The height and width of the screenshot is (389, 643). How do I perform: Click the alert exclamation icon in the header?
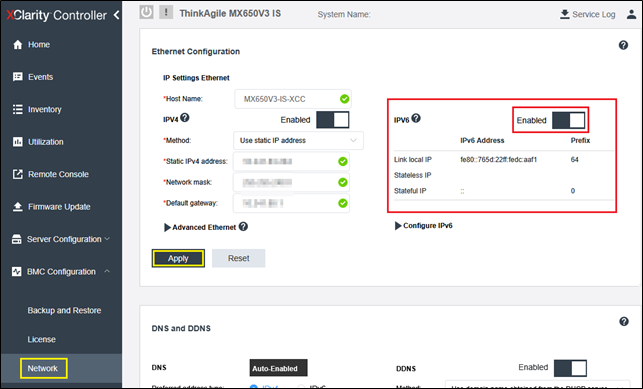[166, 12]
